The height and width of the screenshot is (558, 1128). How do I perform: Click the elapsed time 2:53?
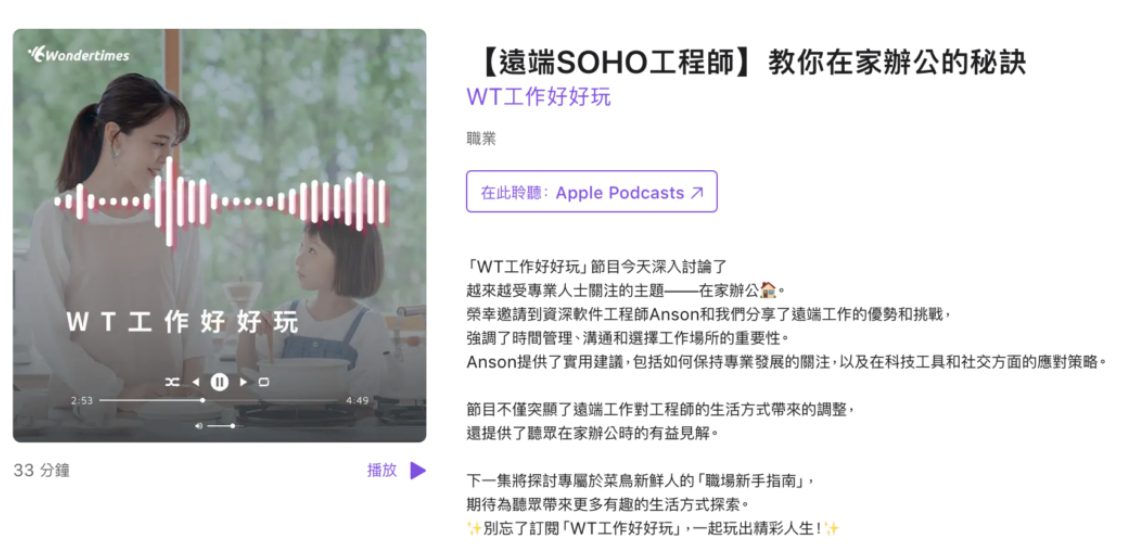[x=82, y=401]
